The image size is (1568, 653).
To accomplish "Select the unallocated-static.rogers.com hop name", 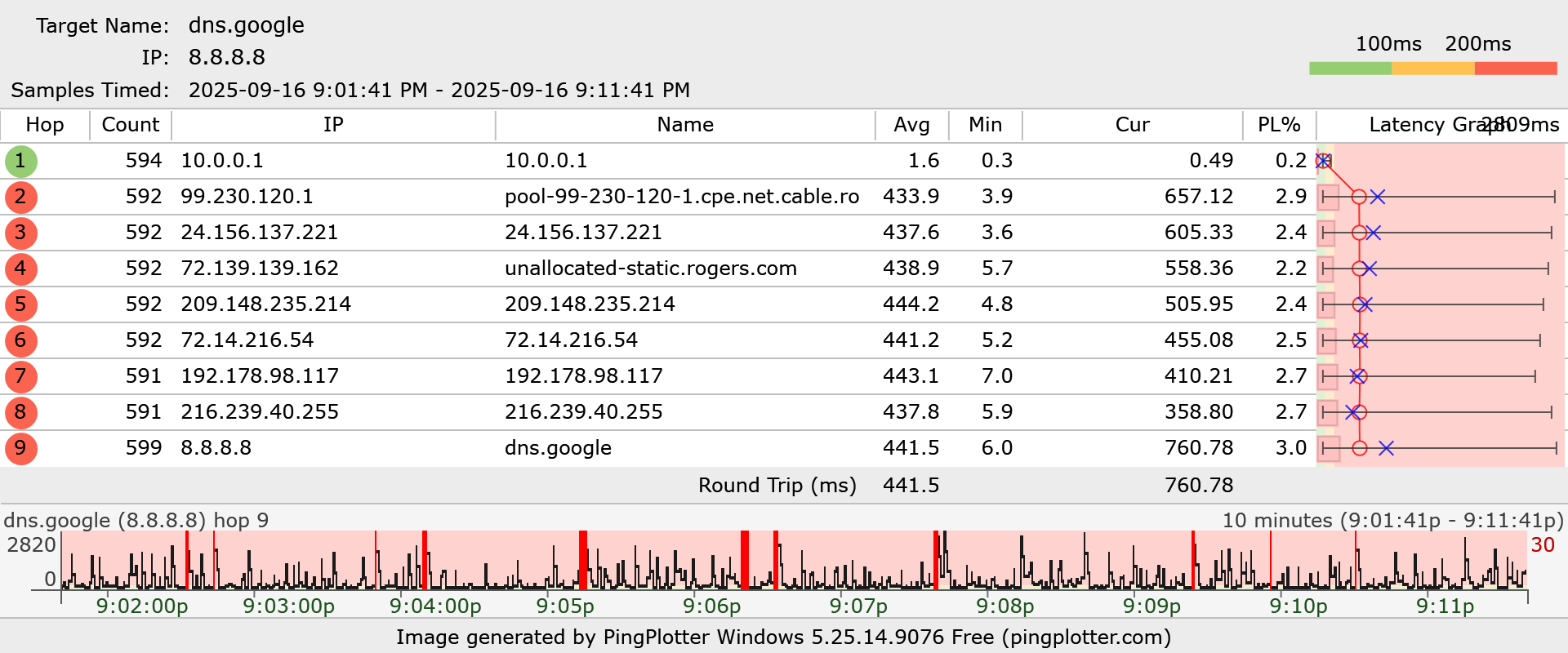I will pyautogui.click(x=651, y=269).
